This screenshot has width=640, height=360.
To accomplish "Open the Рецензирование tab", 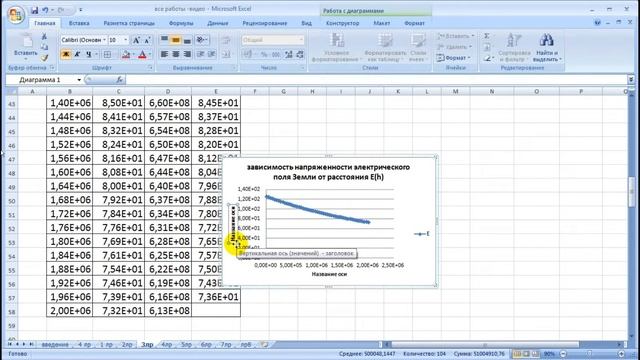I will coord(264,23).
